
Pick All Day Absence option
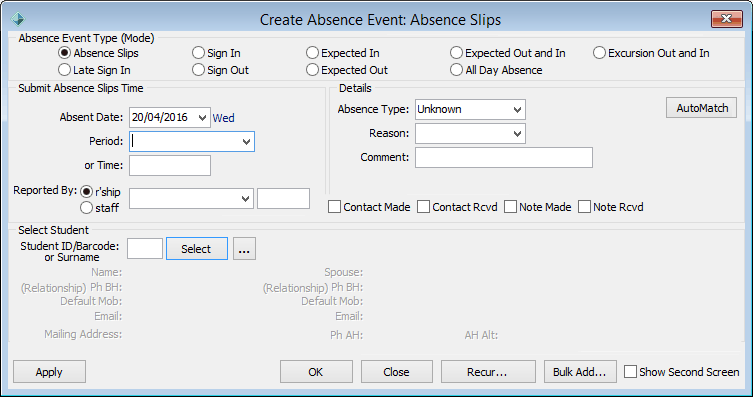tap(456, 70)
